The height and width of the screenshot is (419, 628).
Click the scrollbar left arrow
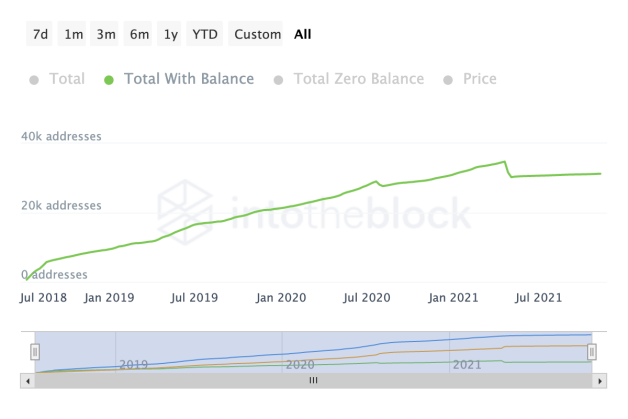(27, 380)
